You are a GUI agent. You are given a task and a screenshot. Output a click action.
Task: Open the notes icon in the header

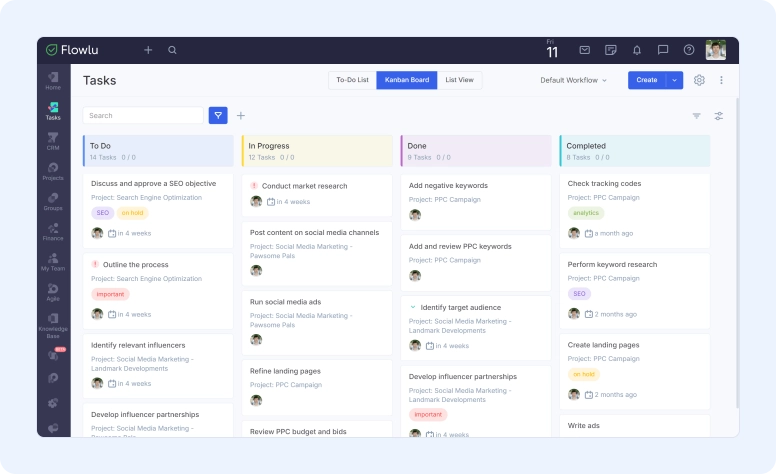[611, 50]
